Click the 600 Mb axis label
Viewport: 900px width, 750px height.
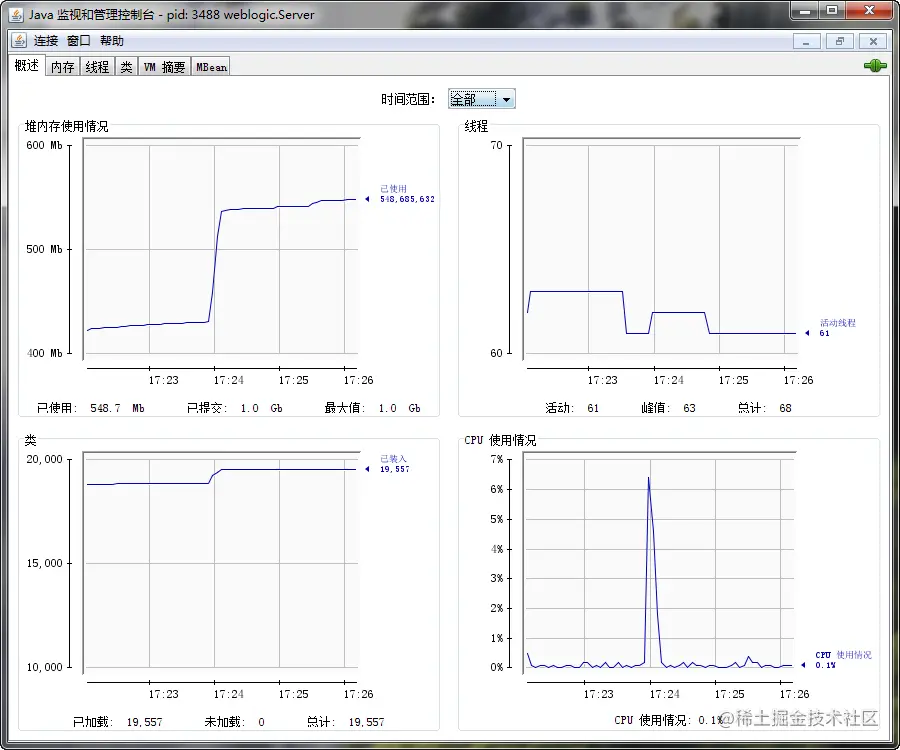click(44, 145)
